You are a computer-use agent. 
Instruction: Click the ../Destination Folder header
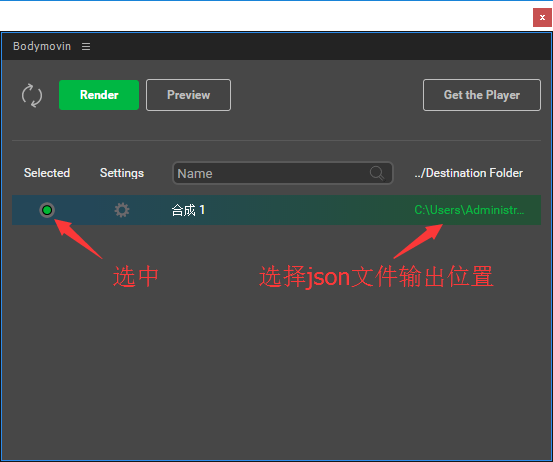point(468,173)
